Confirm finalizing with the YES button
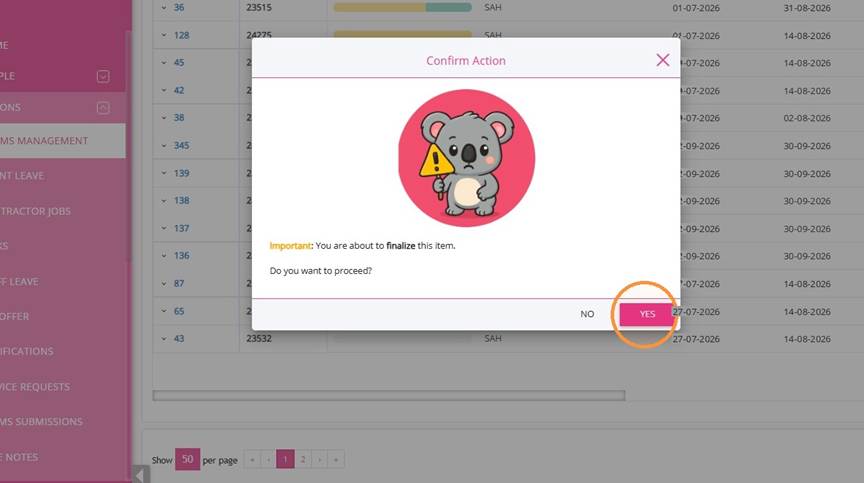 coord(646,314)
